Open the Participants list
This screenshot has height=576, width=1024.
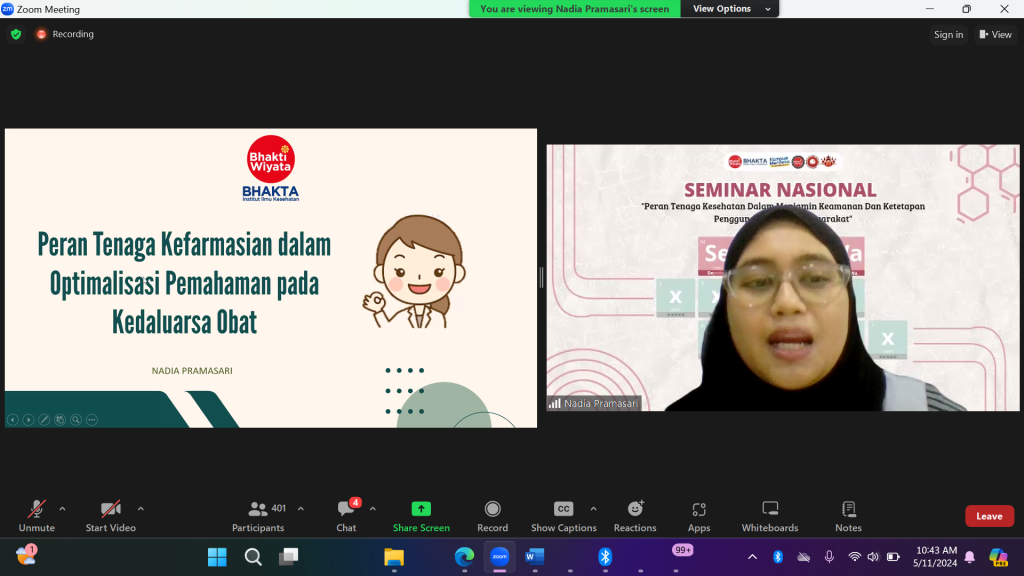click(258, 515)
